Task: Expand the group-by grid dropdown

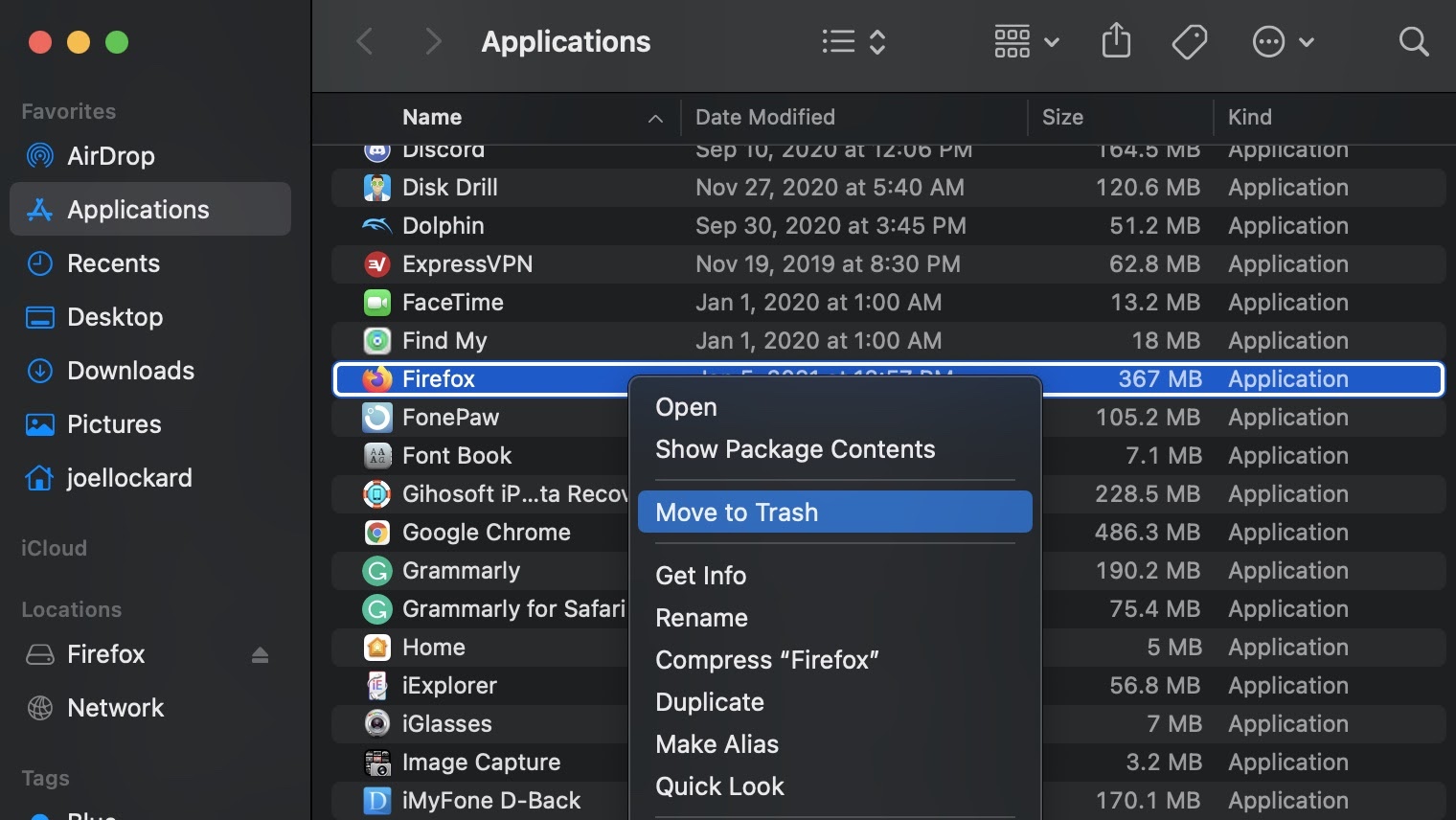Action: [1026, 41]
